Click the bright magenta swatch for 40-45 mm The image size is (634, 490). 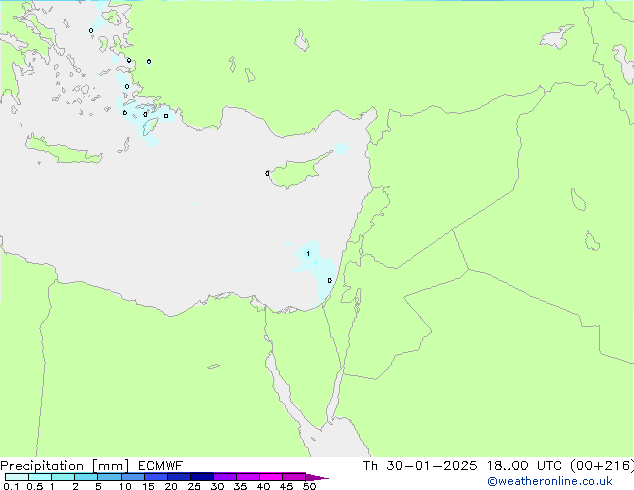point(271,477)
